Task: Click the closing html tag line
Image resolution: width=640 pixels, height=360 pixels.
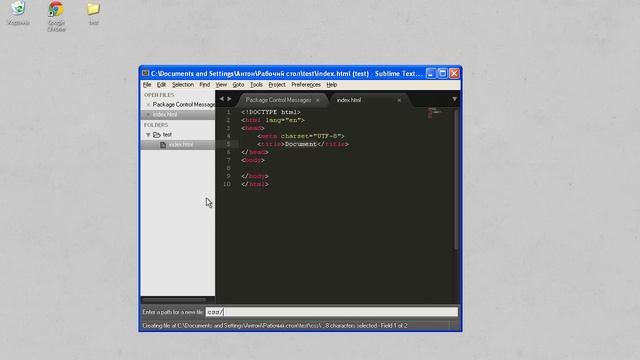Action: coord(255,184)
